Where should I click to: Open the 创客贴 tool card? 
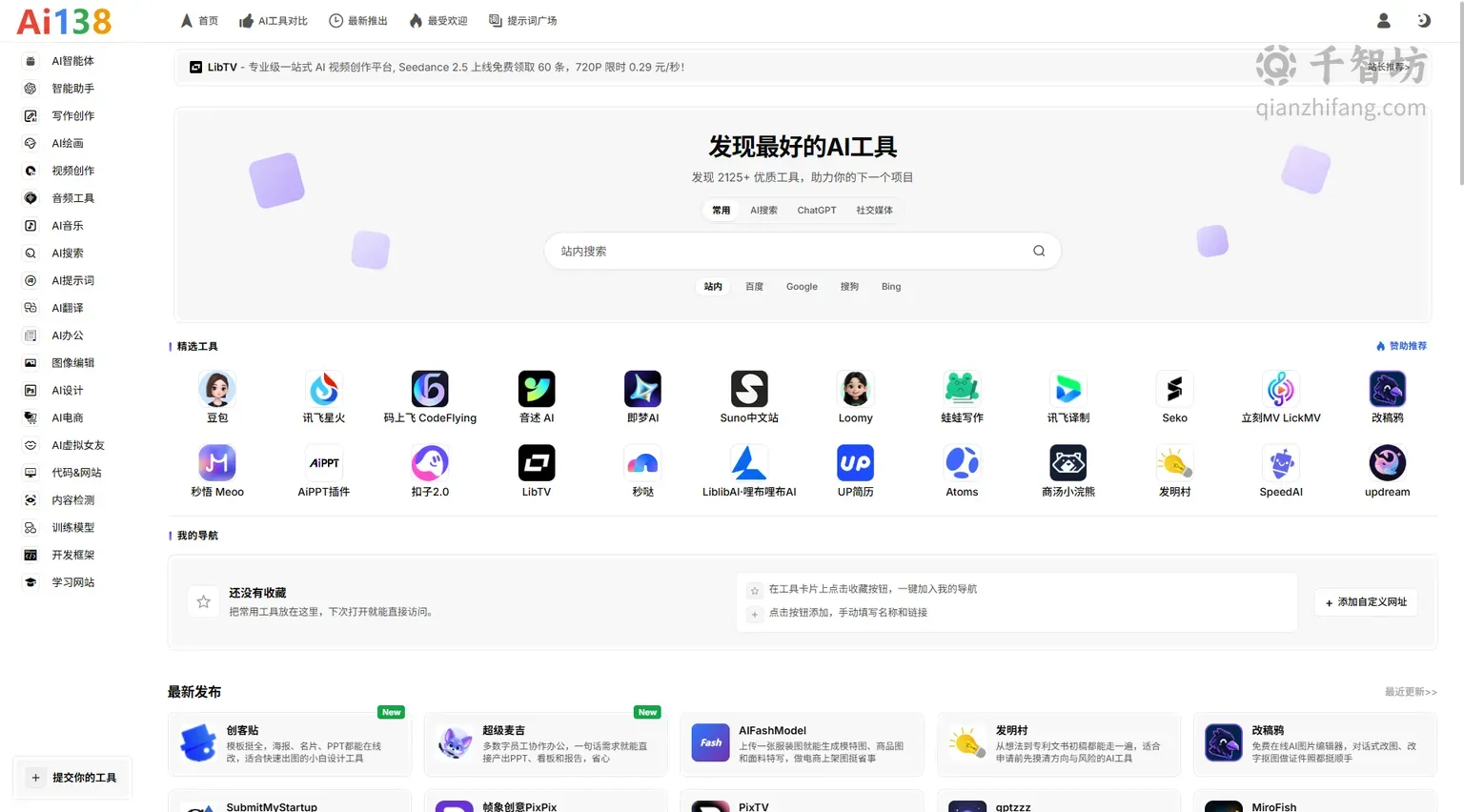click(x=290, y=744)
